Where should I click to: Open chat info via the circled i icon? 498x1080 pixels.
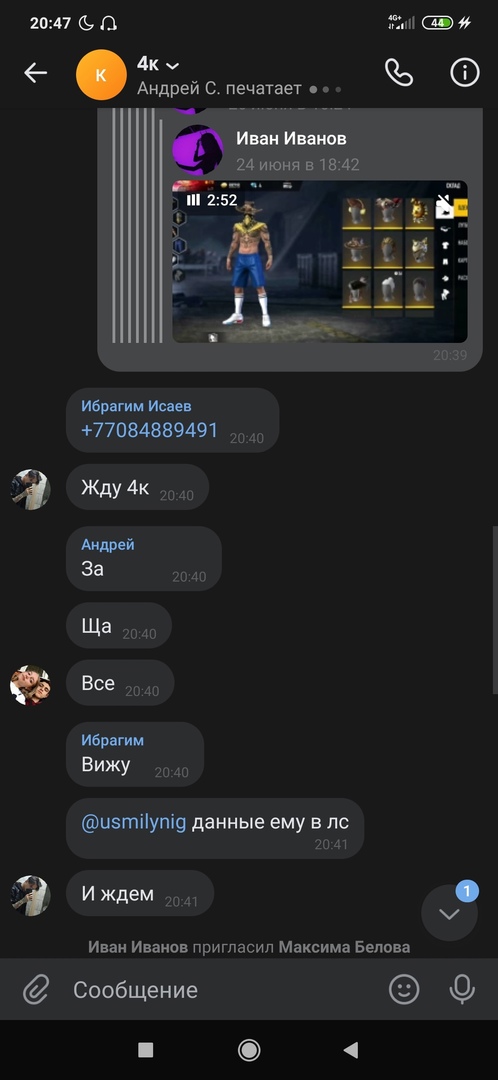[464, 72]
